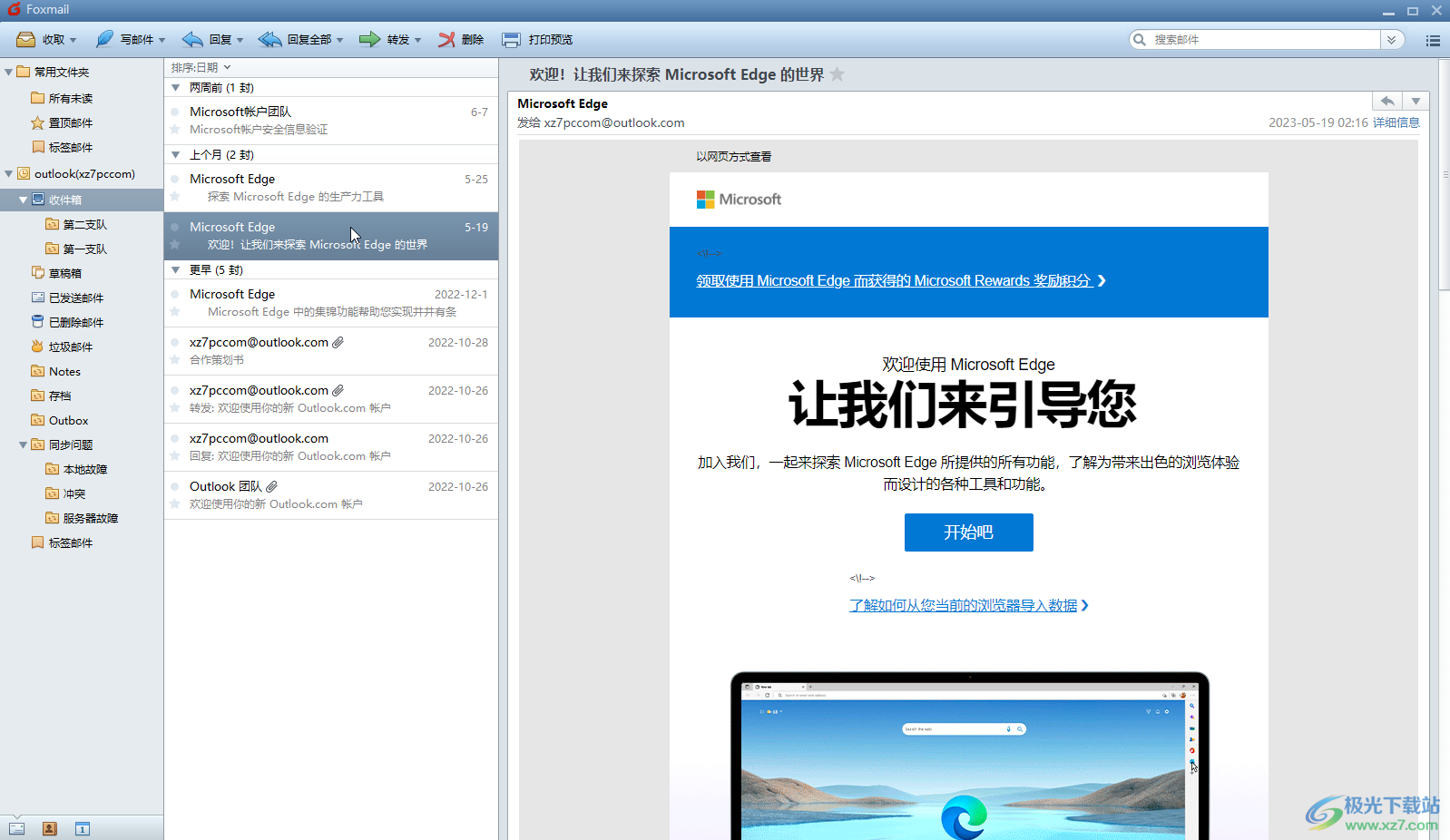Toggle read dot on 回复: 欢迎使用你的新 email
Viewport: 1450px width, 840px height.
pyautogui.click(x=175, y=439)
